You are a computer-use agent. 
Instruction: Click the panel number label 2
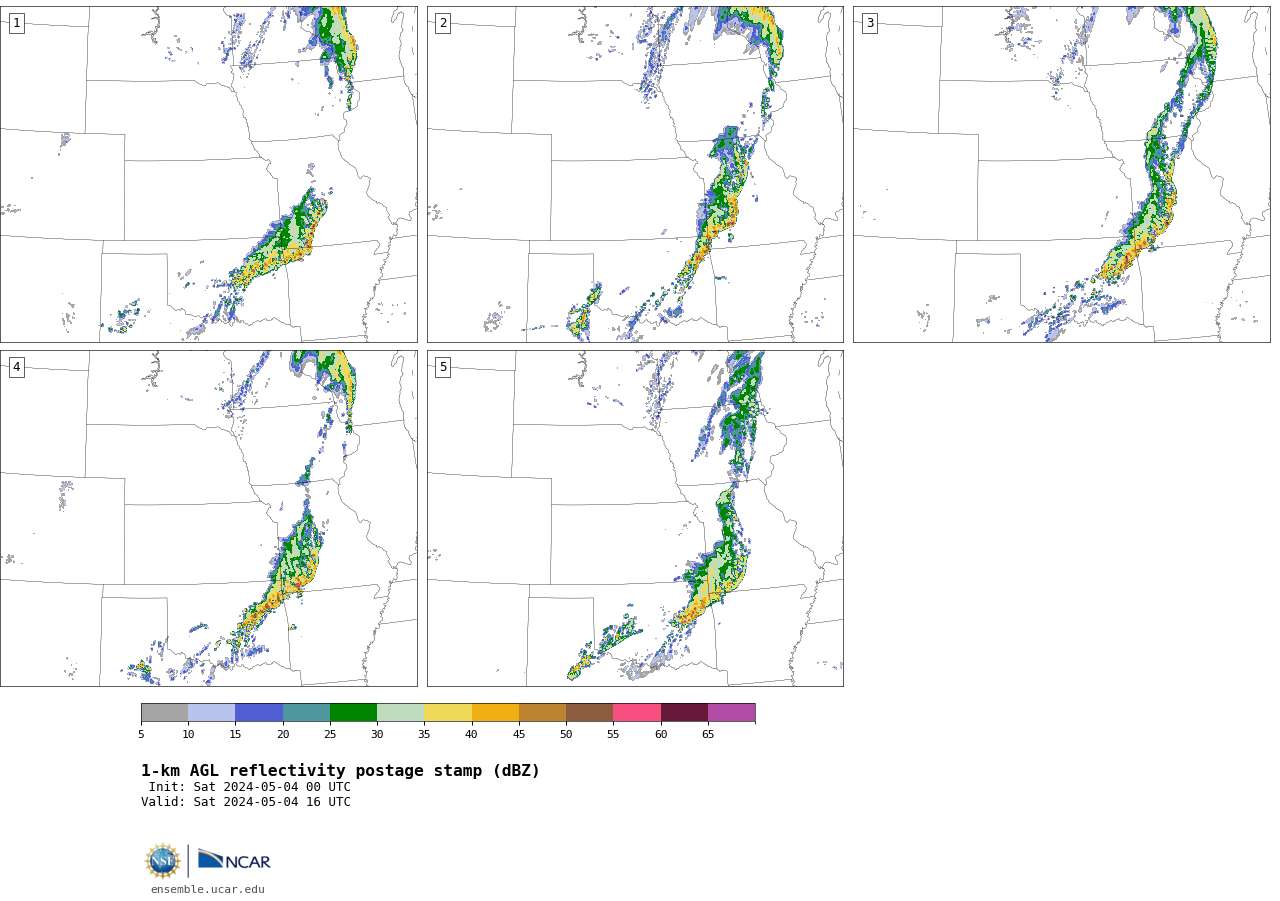[x=443, y=23]
